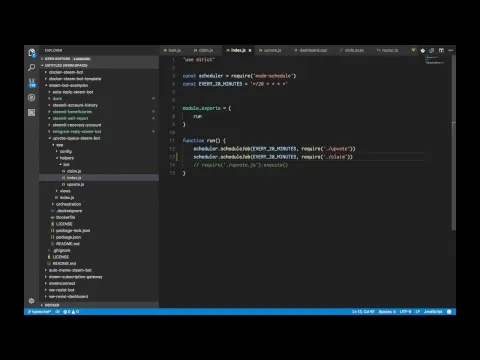This screenshot has height=360, width=480.
Task: Expand the auto-reply-steem-bot folder
Action: click(x=99, y=92)
